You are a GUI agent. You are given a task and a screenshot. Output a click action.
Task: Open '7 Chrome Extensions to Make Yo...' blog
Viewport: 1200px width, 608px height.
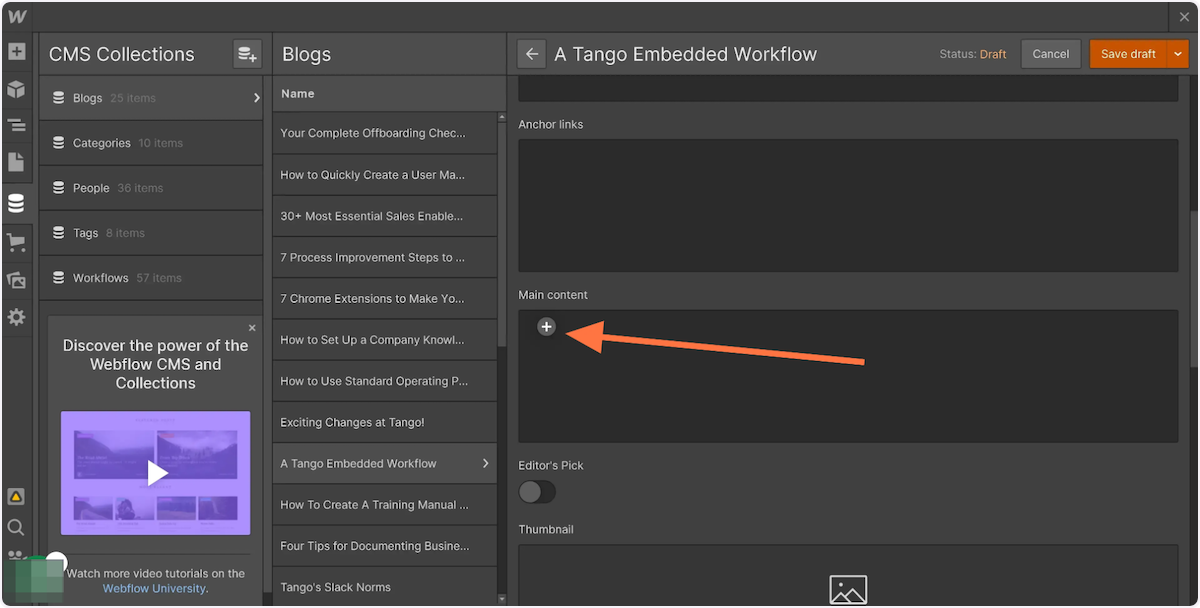tap(385, 298)
